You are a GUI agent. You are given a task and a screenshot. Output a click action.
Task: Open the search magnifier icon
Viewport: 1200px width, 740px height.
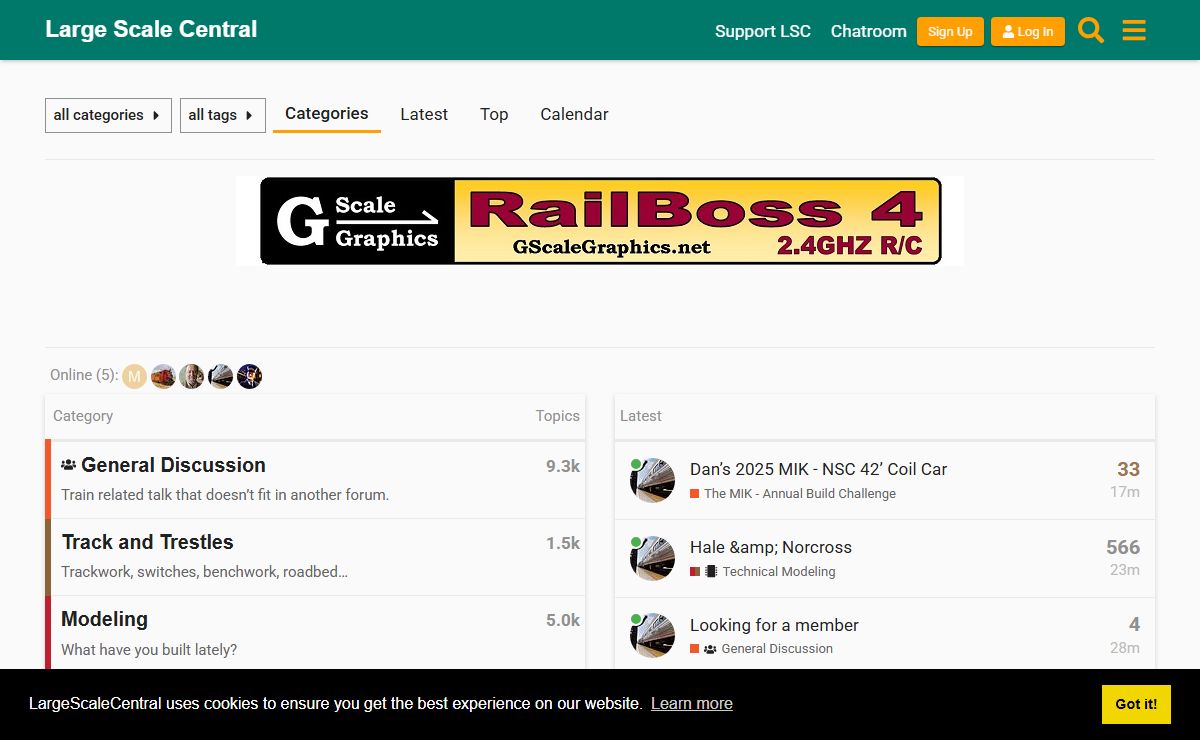1091,31
